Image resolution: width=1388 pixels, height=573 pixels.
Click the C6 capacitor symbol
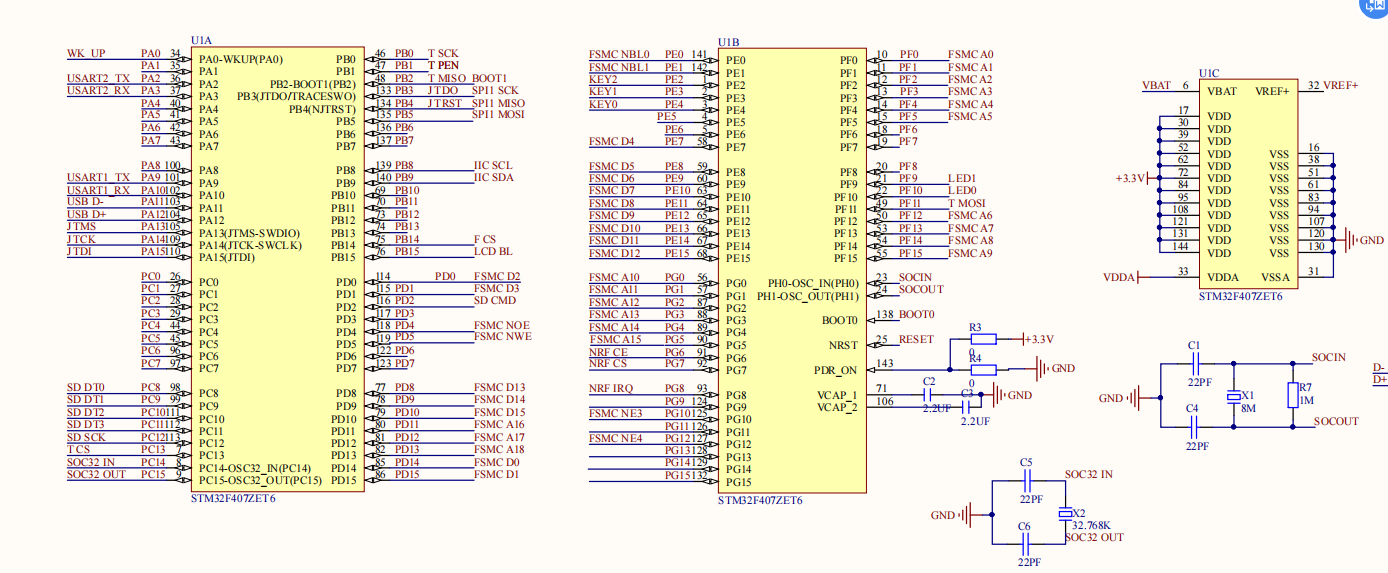pyautogui.click(x=1026, y=544)
